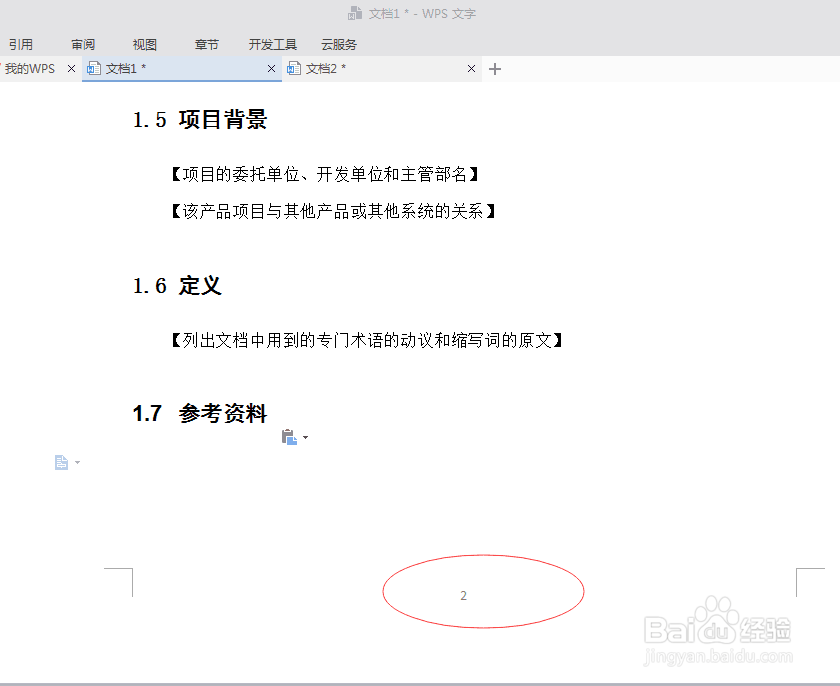Click the + icon to create a new document
Image resolution: width=840 pixels, height=686 pixels.
[x=494, y=68]
